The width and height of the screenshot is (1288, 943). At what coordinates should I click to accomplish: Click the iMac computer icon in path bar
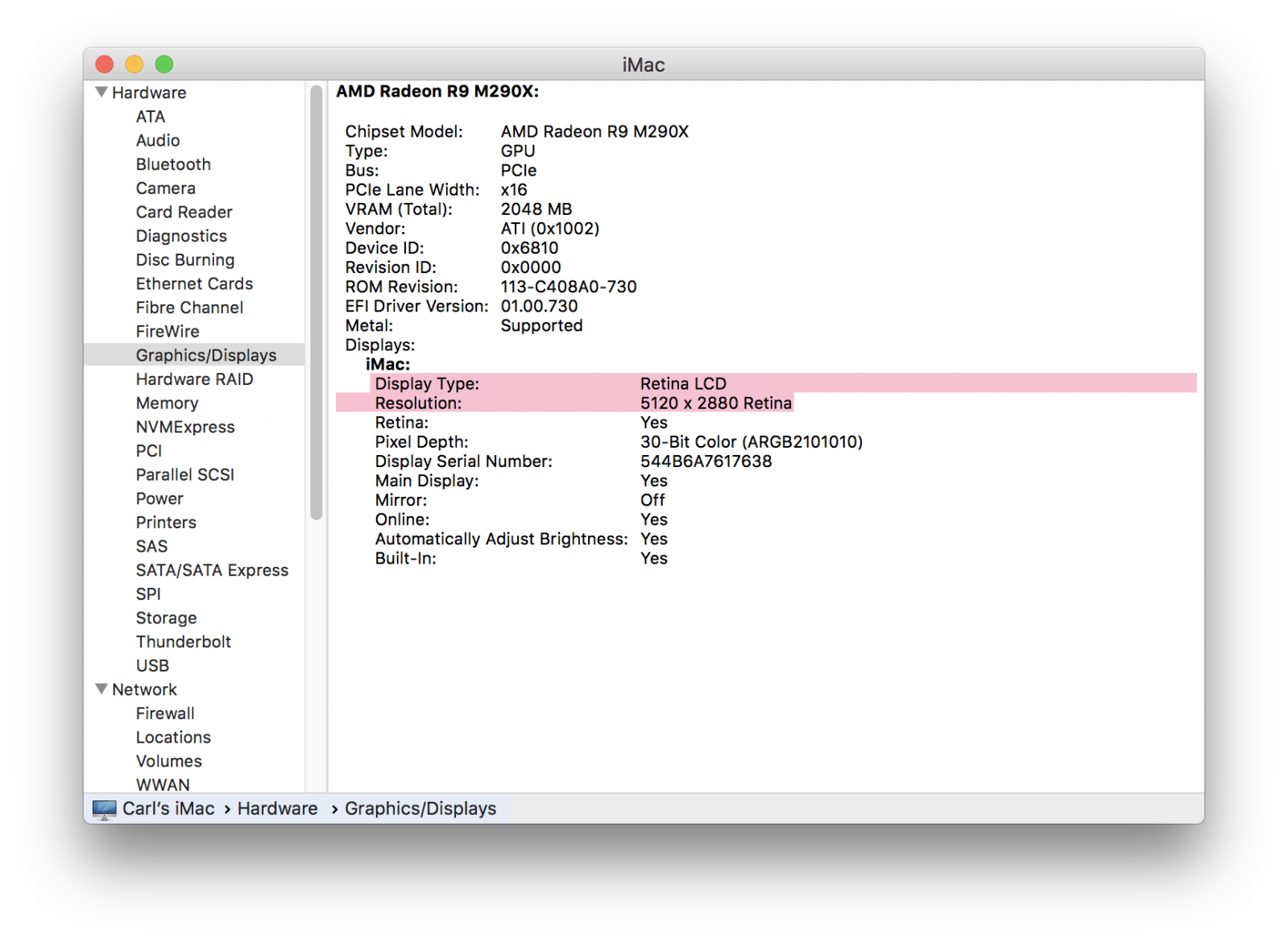coord(104,809)
